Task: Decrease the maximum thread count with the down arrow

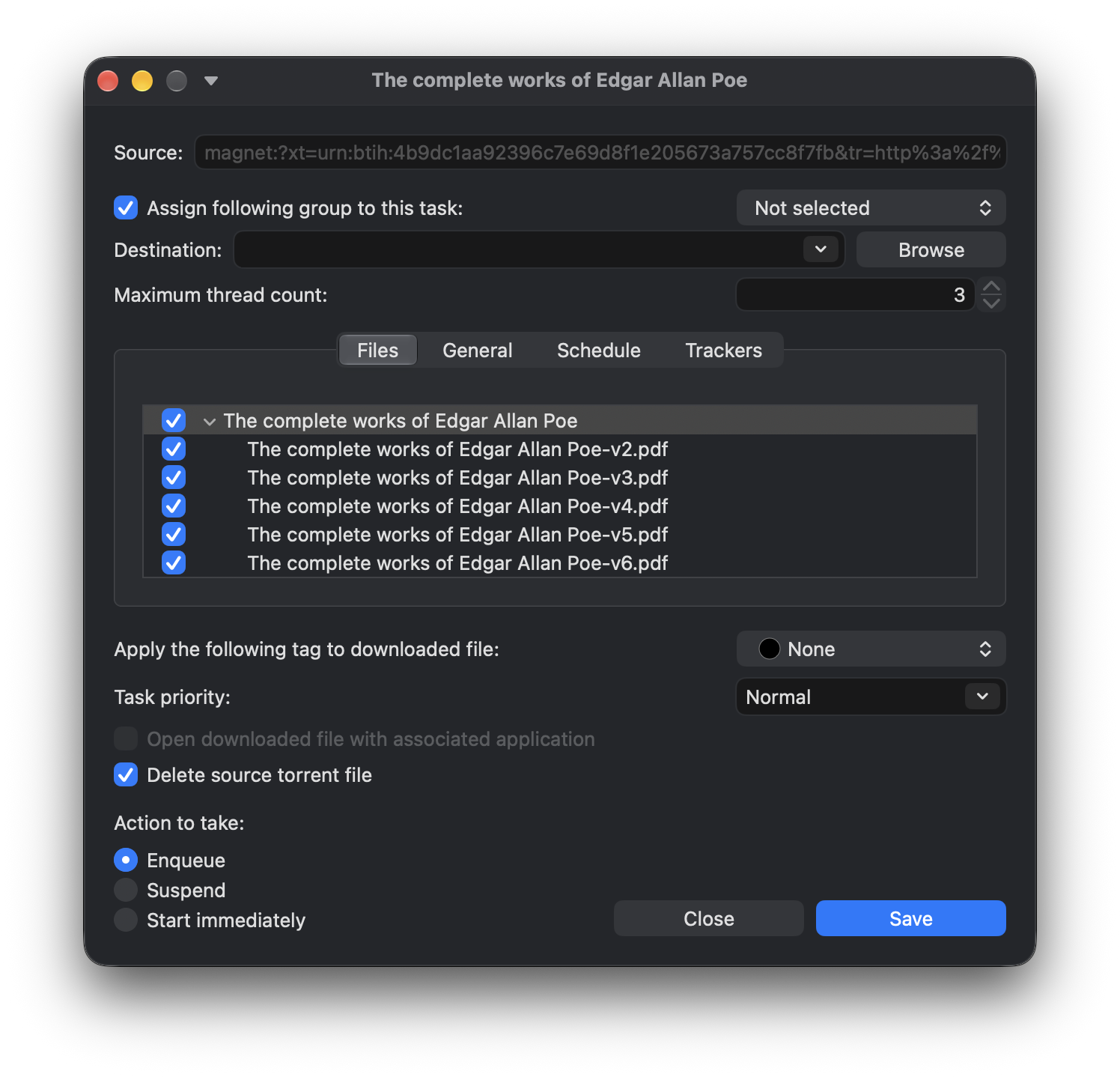Action: (991, 303)
